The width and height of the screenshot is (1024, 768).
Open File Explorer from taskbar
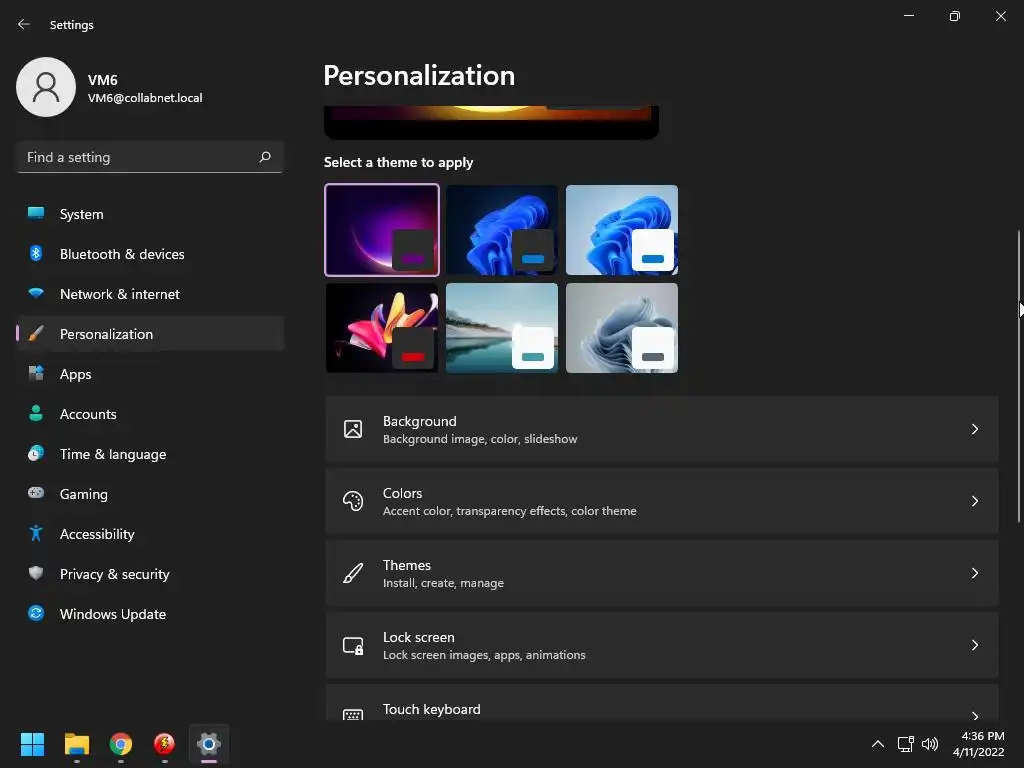coord(76,744)
